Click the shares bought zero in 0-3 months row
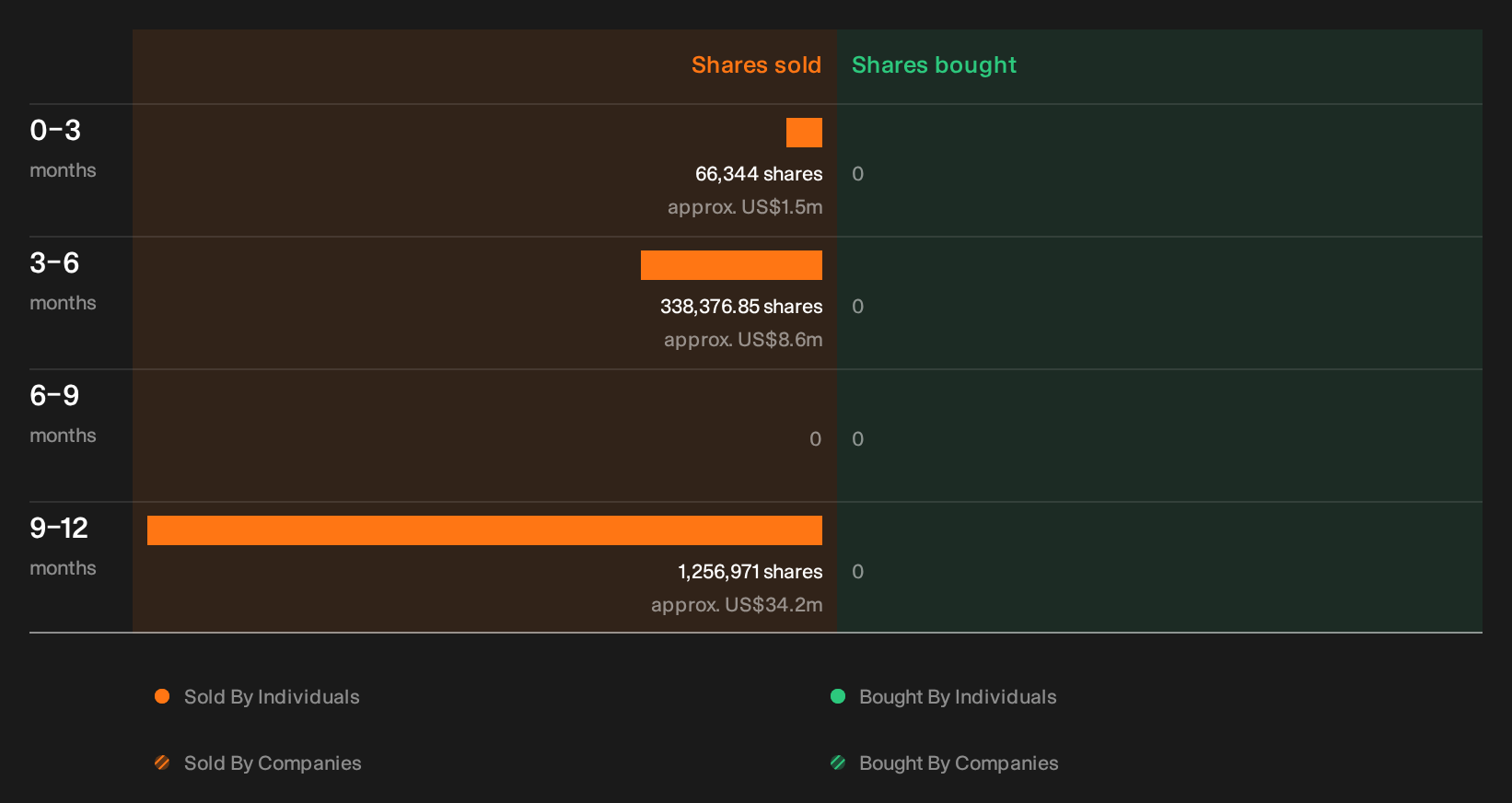 [857, 174]
